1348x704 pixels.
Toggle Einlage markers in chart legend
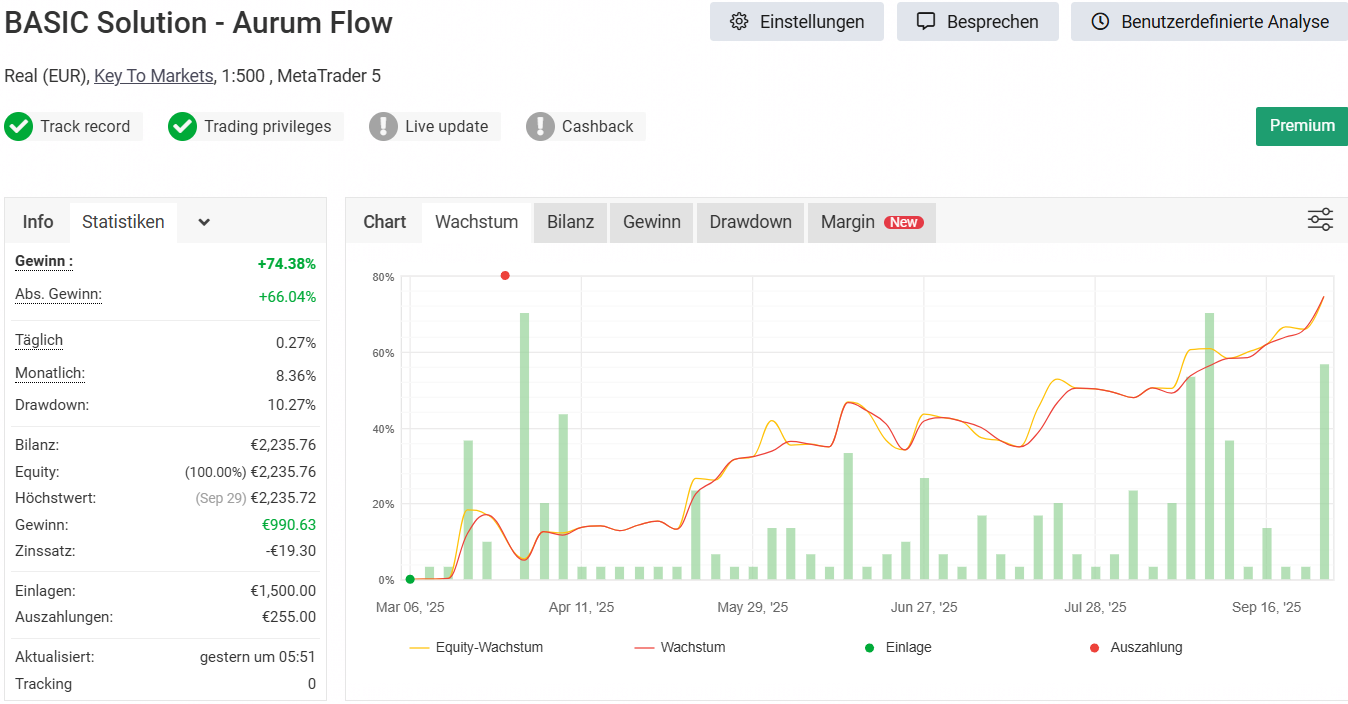[x=899, y=648]
